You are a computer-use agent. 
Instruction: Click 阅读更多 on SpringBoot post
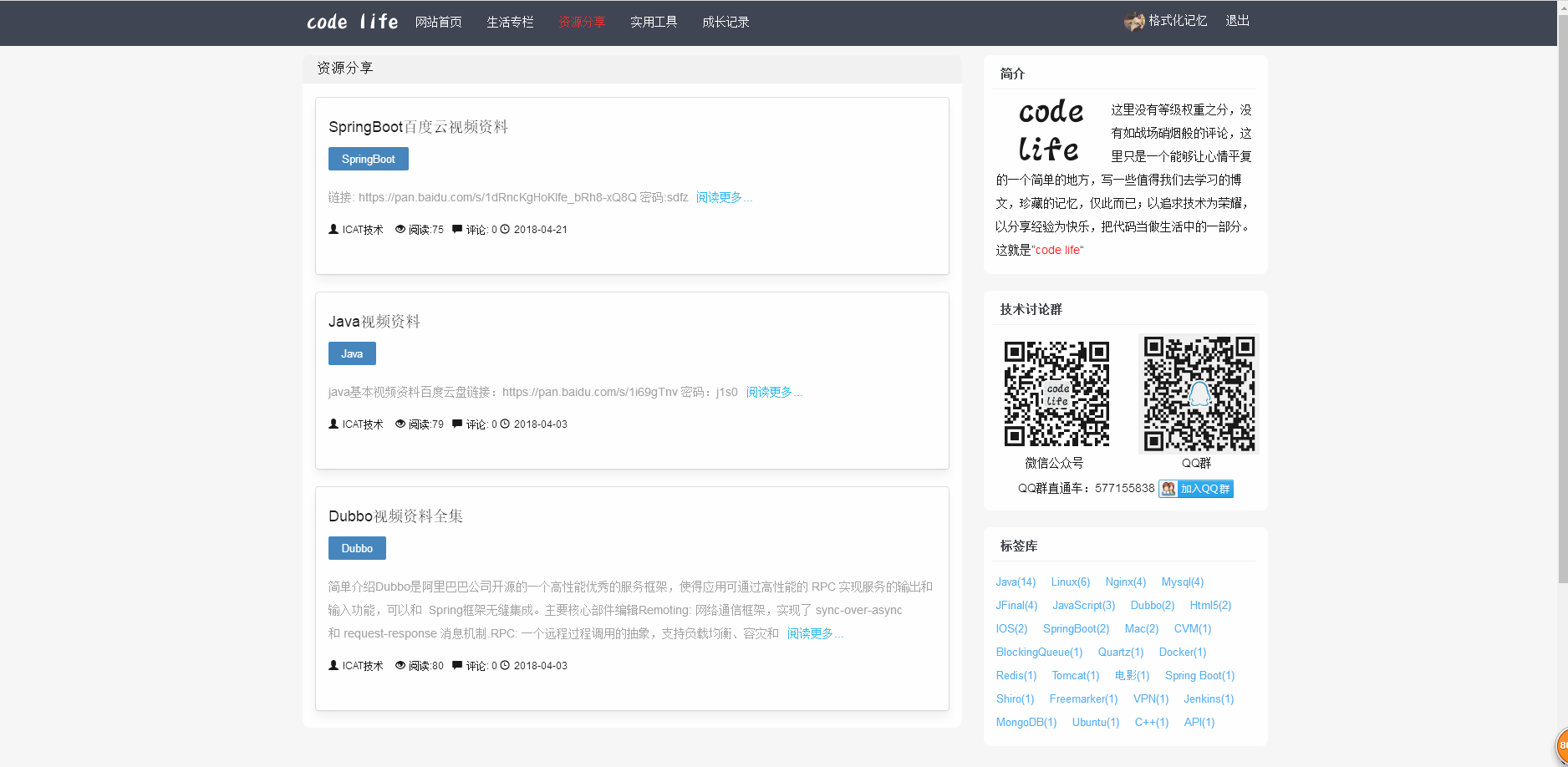point(724,197)
